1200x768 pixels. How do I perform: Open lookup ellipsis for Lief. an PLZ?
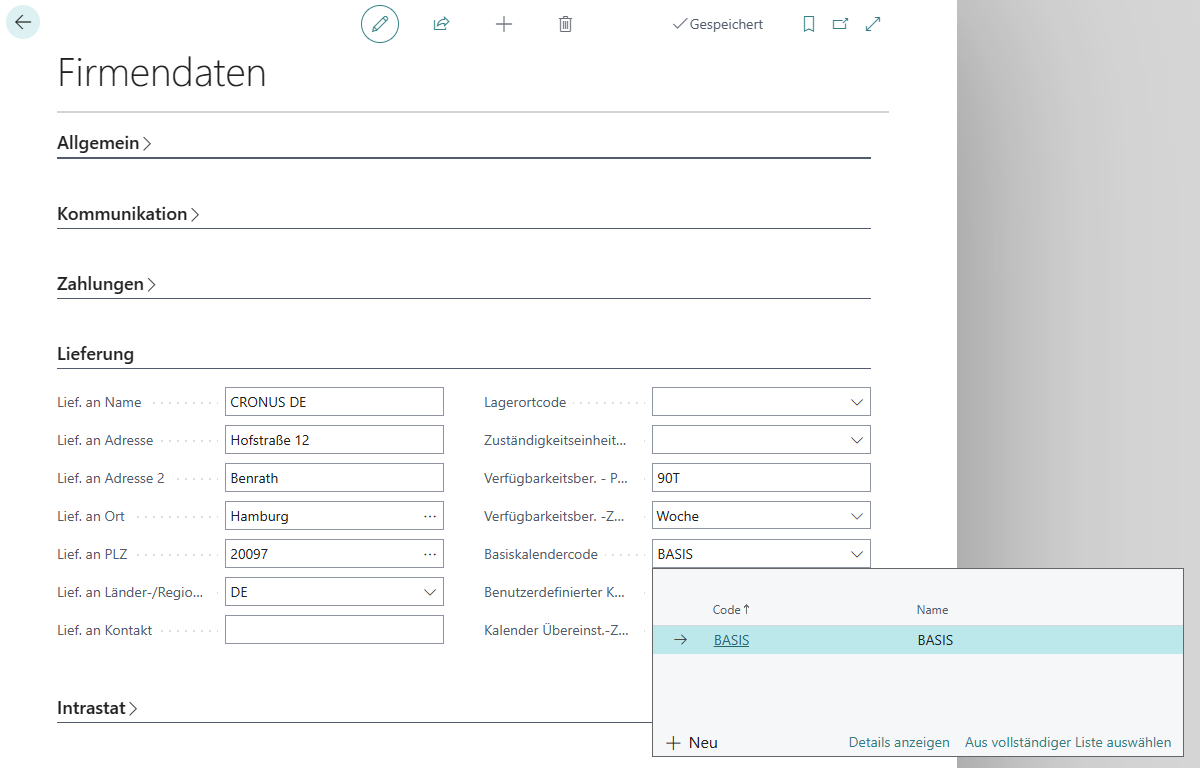tap(430, 554)
